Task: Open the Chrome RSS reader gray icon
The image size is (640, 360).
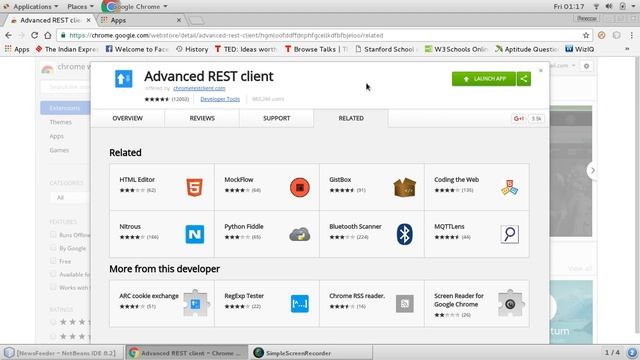Action: pyautogui.click(x=404, y=304)
